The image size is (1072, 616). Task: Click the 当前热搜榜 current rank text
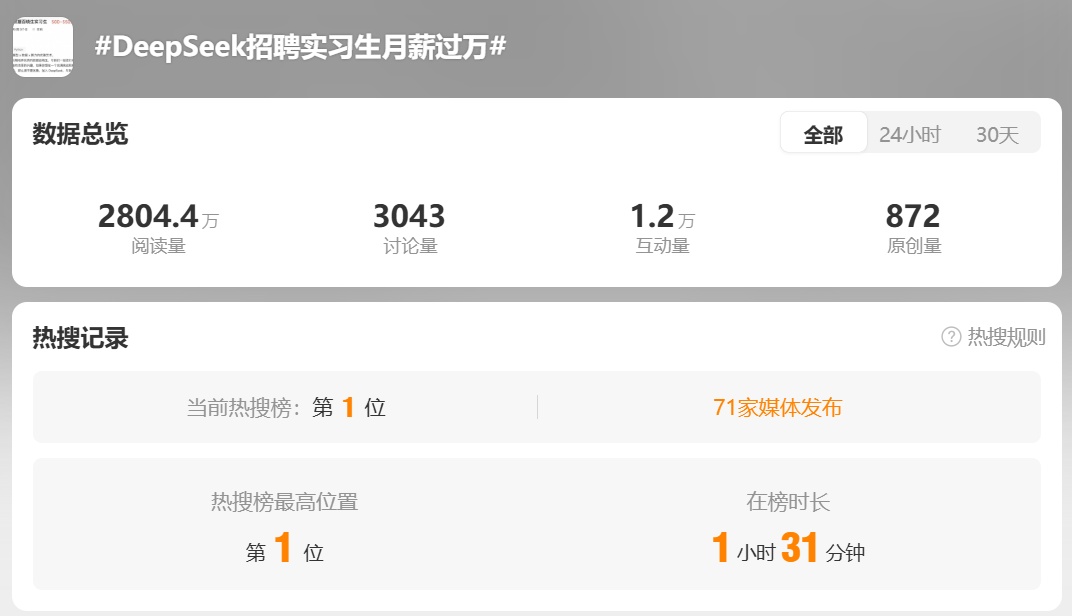point(286,407)
